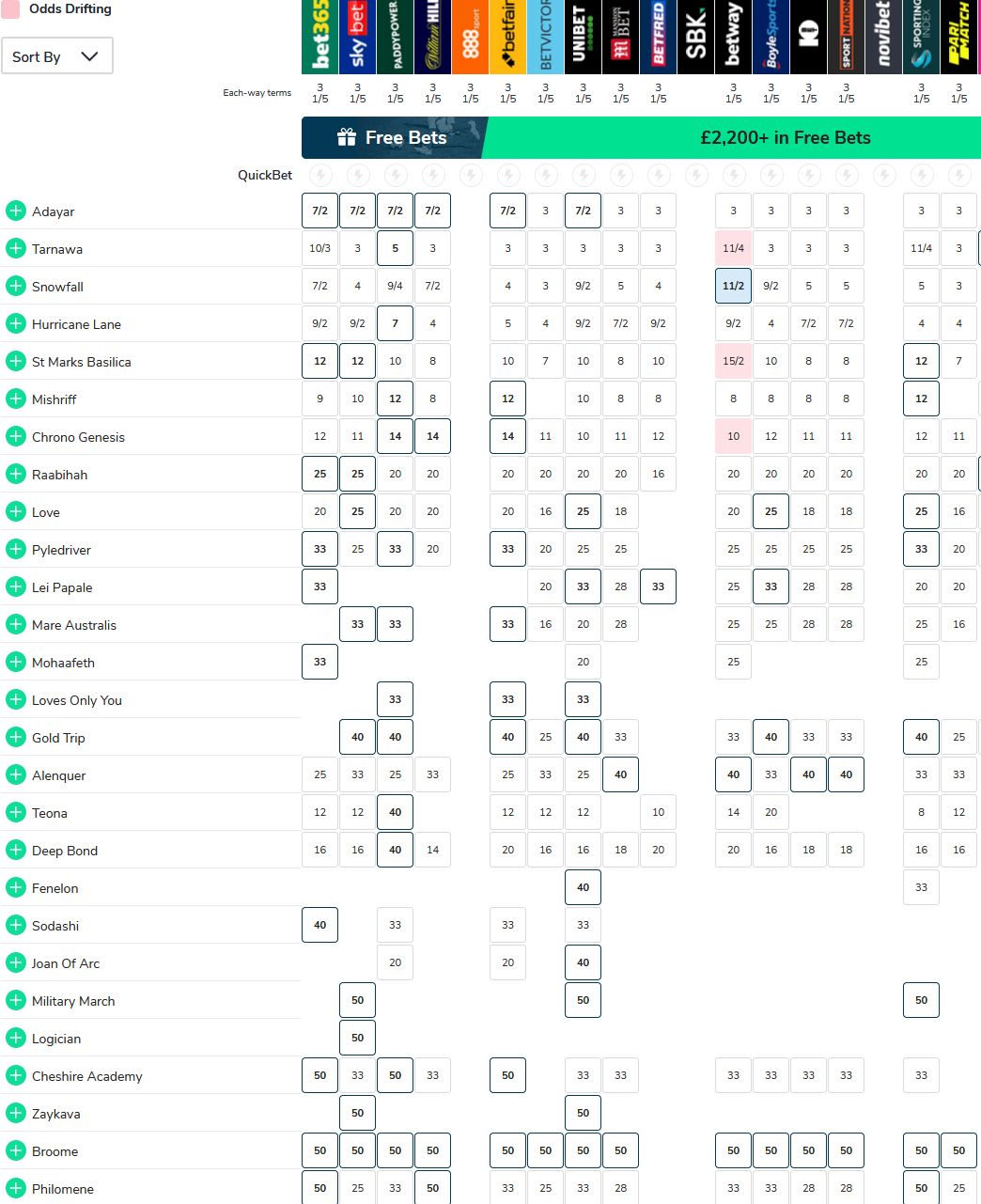This screenshot has width=981, height=1204.
Task: Click the St Marks Basilica horse name
Action: point(81,362)
